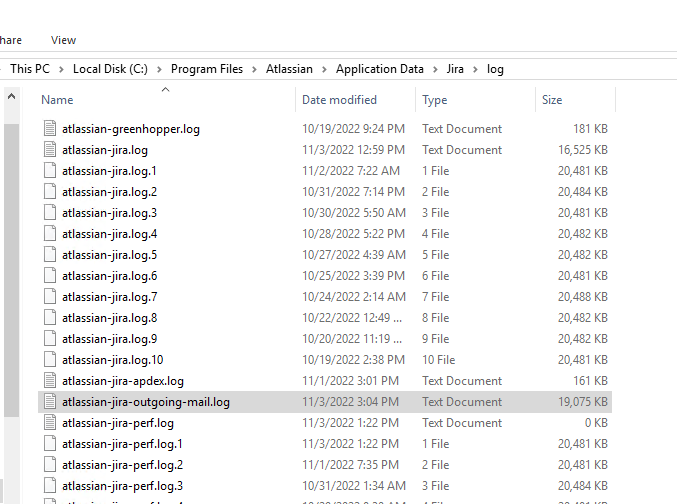Click the atlassian-jira.log.1 file icon
677x504 pixels.
click(50, 171)
